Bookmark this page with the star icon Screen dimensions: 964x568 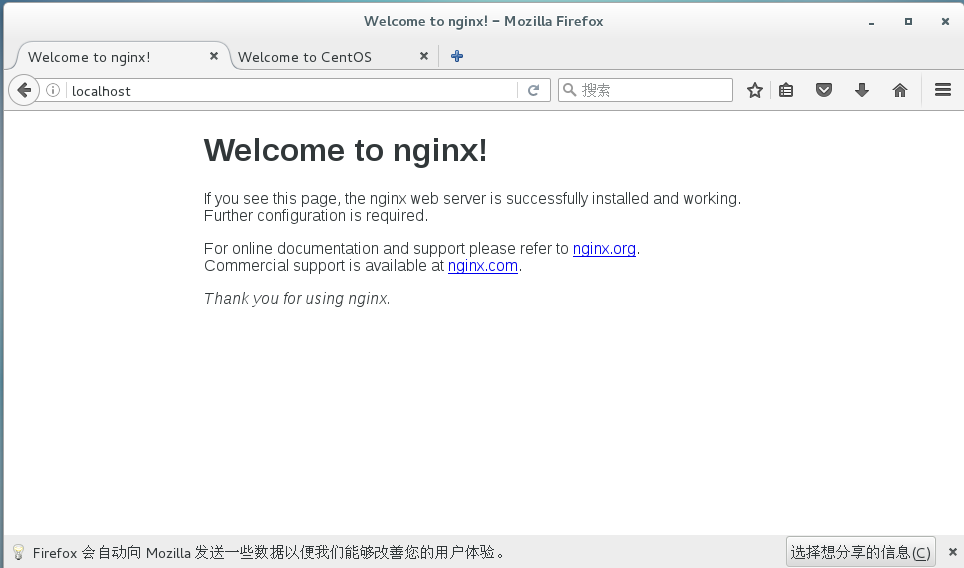[755, 90]
